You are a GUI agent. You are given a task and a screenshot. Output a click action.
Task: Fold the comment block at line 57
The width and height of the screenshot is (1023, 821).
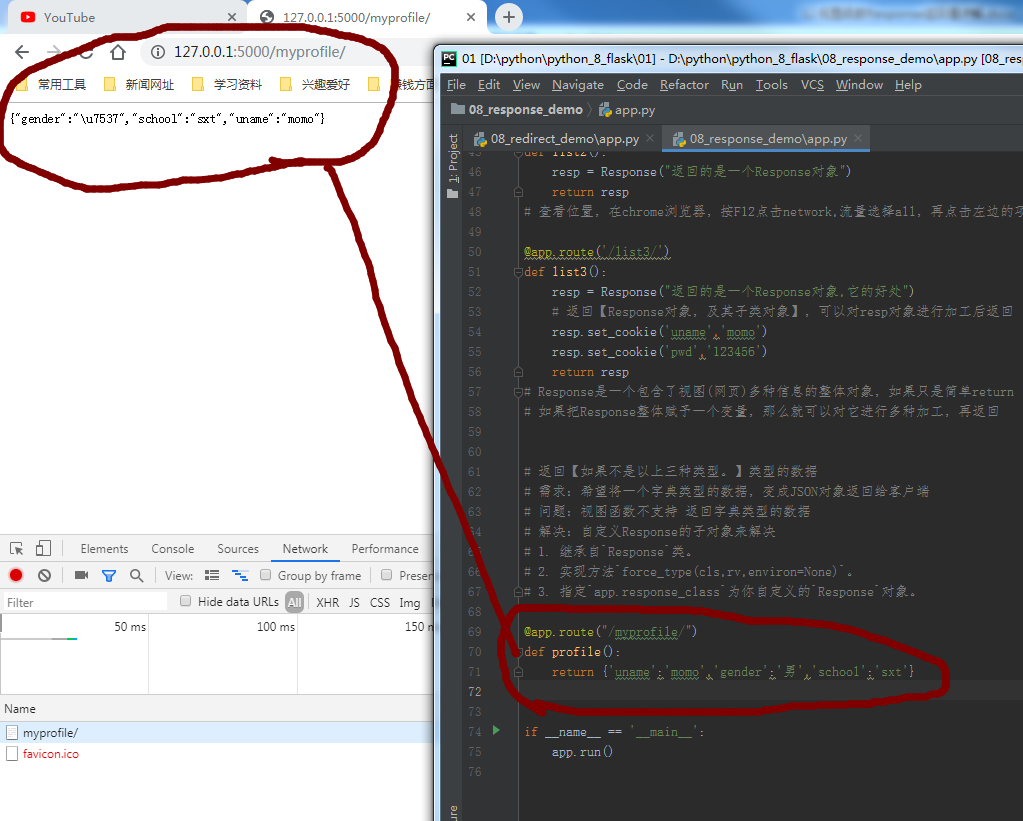click(x=518, y=392)
